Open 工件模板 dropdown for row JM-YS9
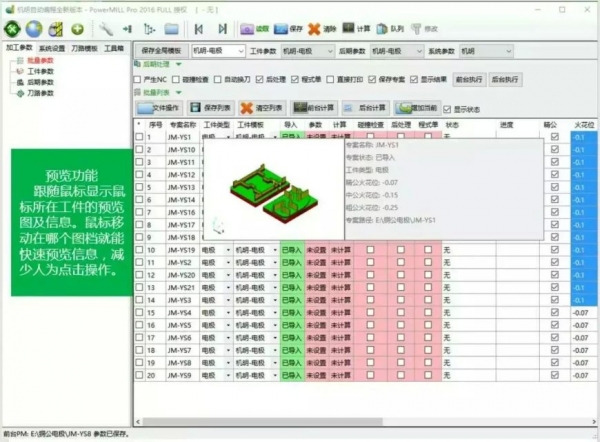600x442 pixels. coord(275,376)
